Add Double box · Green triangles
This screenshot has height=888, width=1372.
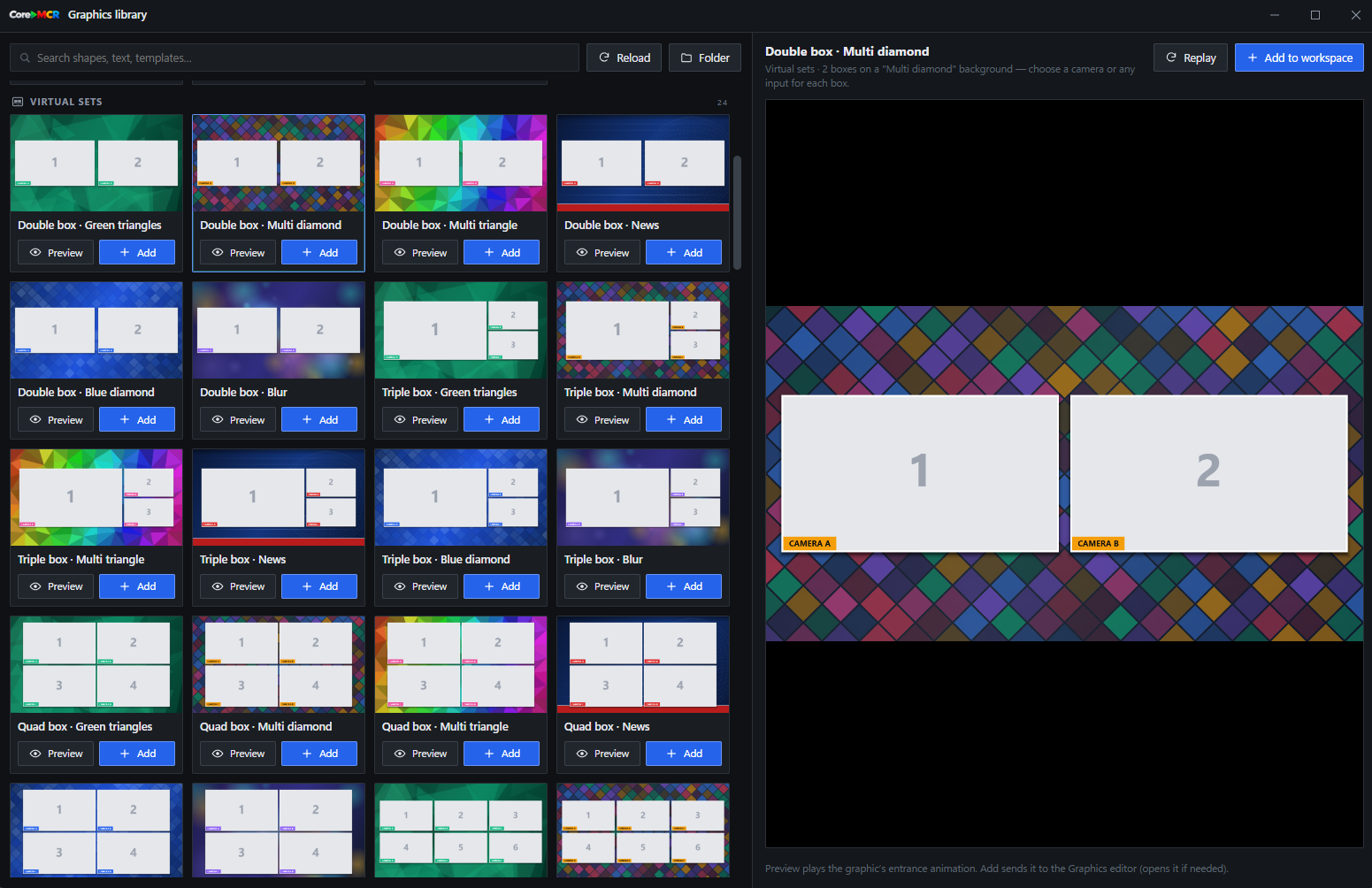tap(137, 253)
